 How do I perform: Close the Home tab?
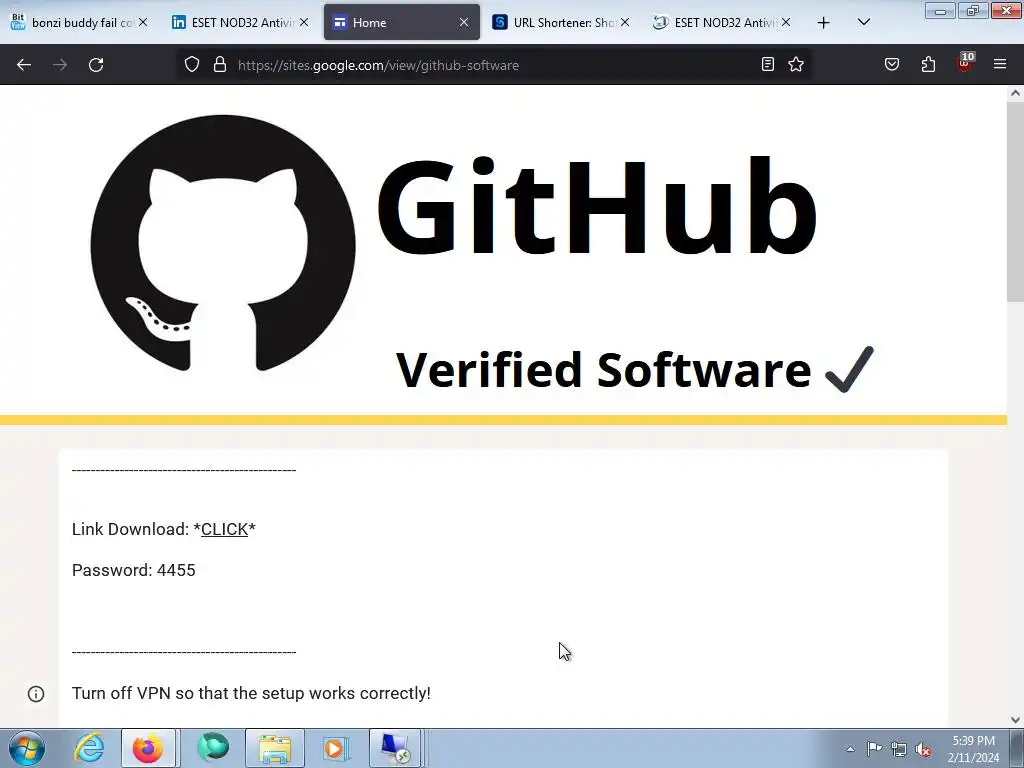[x=464, y=22]
